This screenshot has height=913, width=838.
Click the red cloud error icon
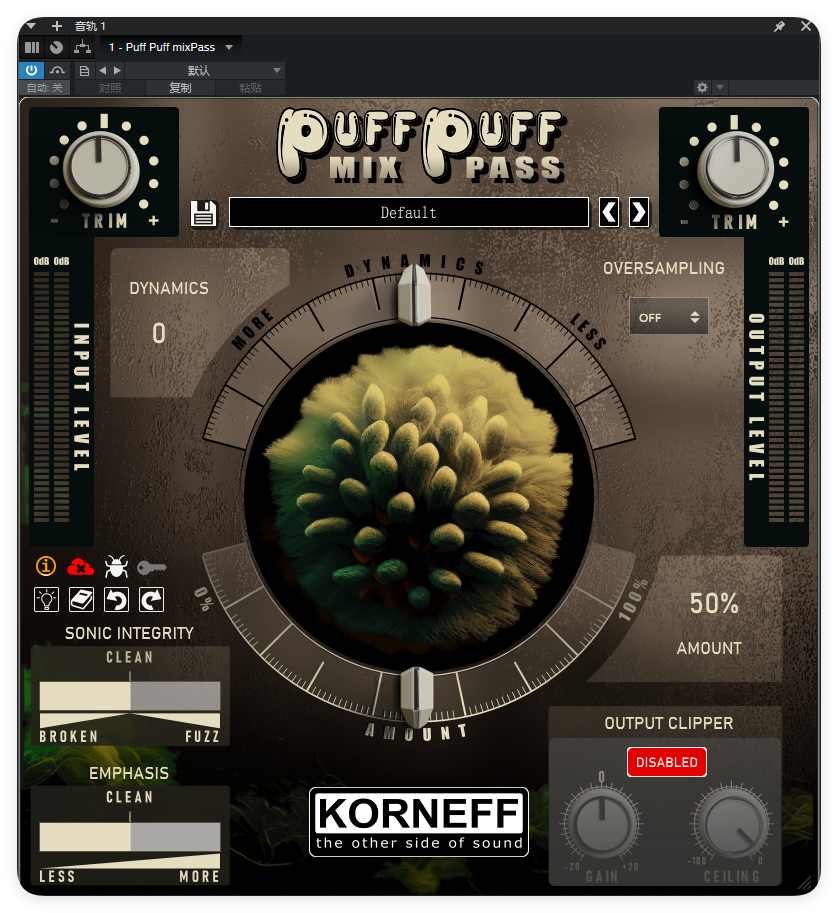click(x=81, y=566)
